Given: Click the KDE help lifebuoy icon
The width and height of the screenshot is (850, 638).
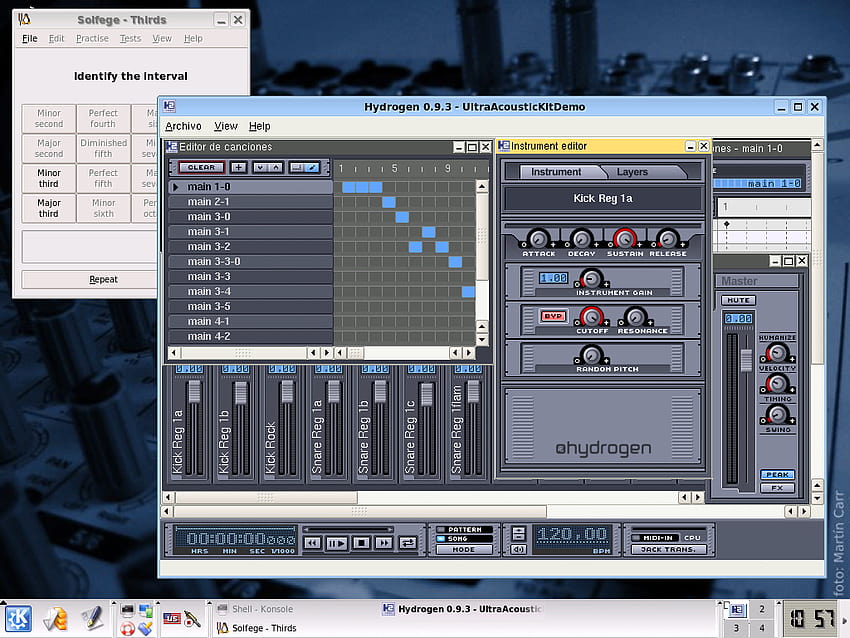Looking at the screenshot, I should 127,629.
